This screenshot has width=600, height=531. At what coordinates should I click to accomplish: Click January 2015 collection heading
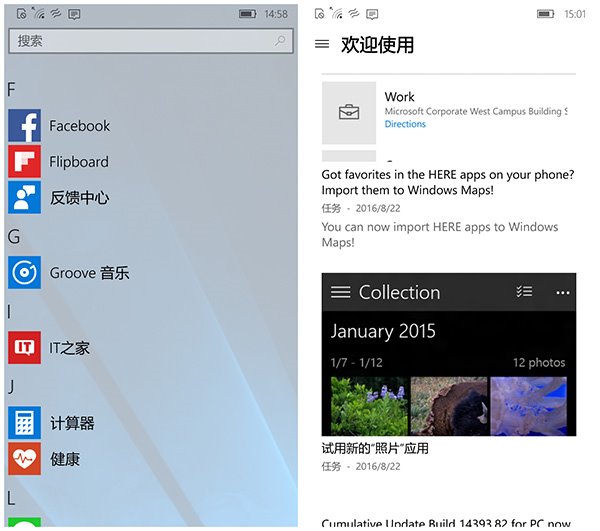point(383,331)
